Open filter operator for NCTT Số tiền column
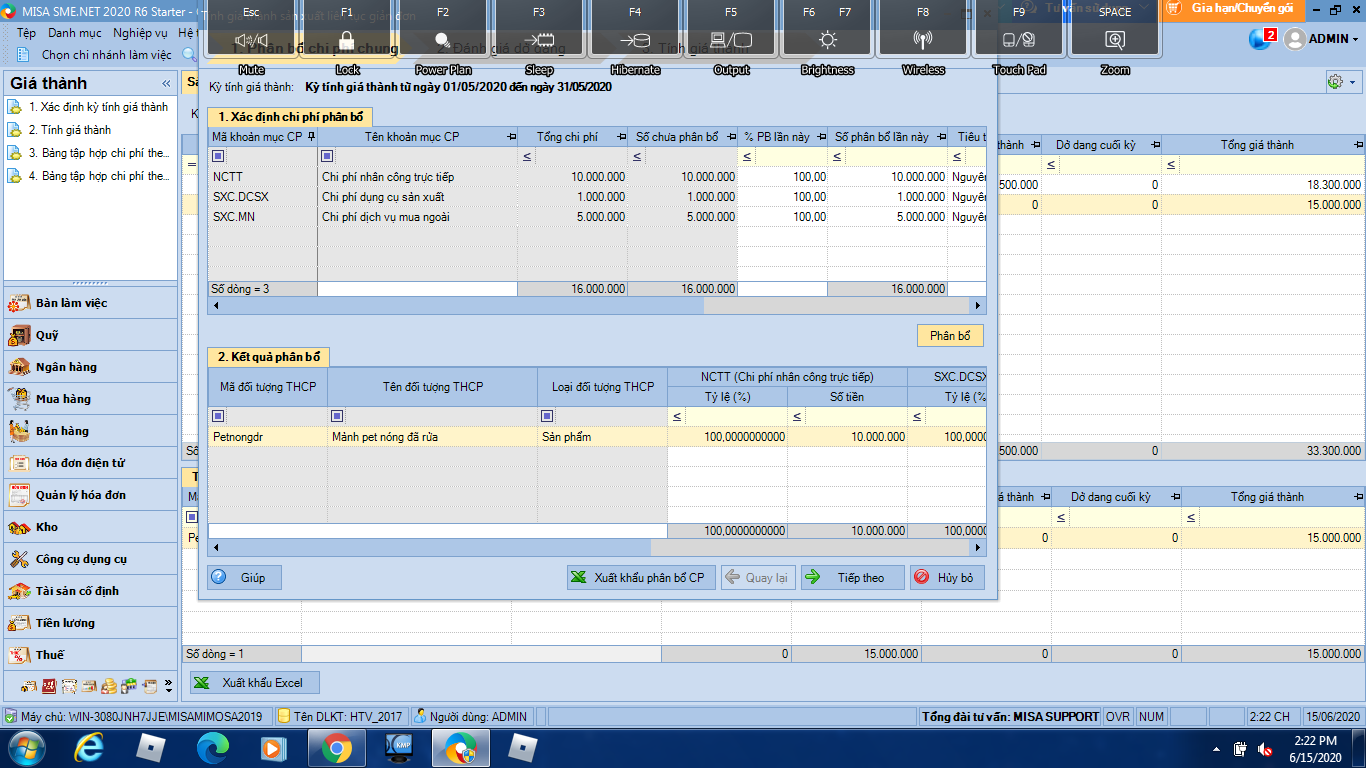 point(797,417)
